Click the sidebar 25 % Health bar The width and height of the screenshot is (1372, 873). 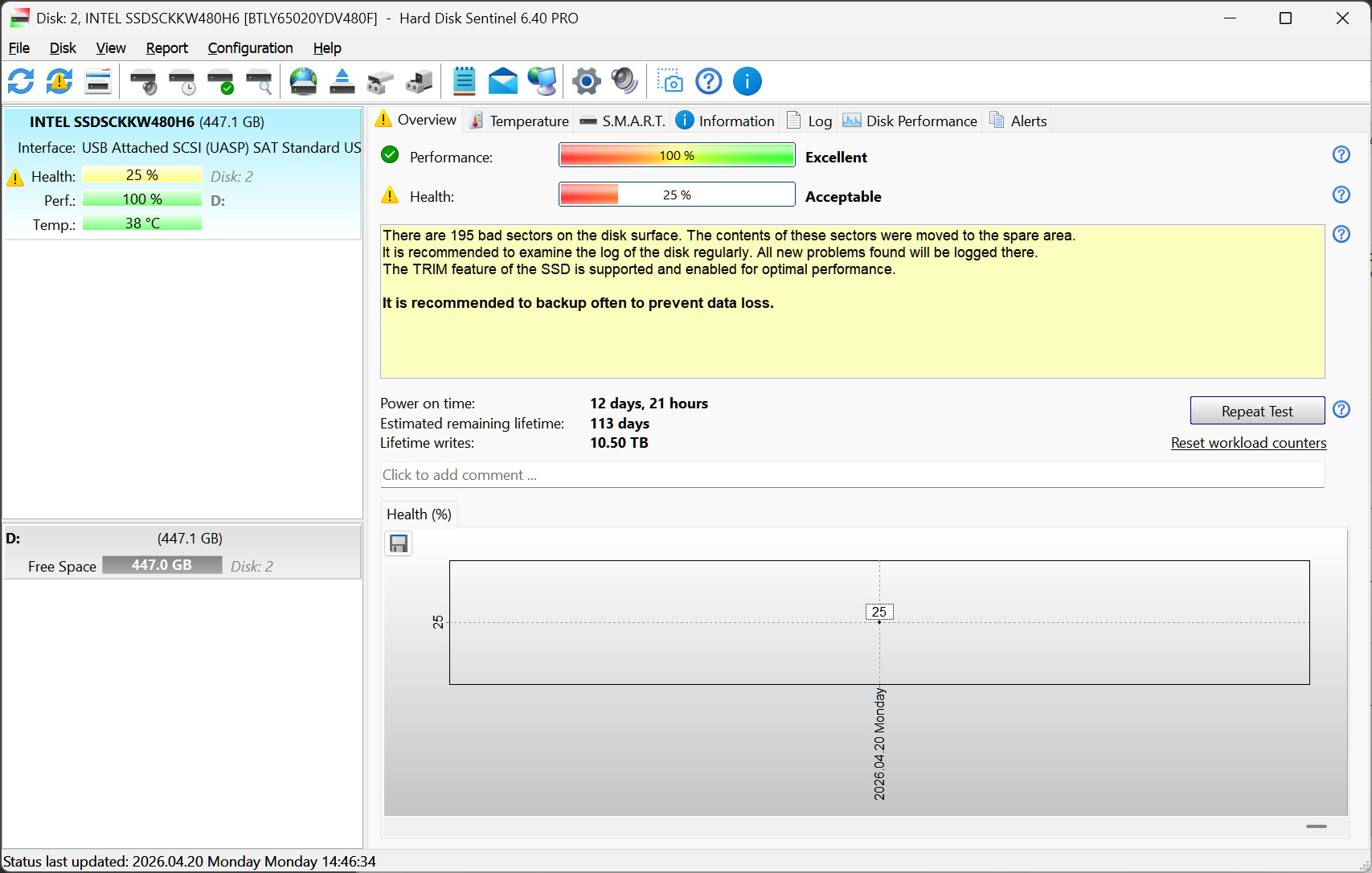pos(142,175)
